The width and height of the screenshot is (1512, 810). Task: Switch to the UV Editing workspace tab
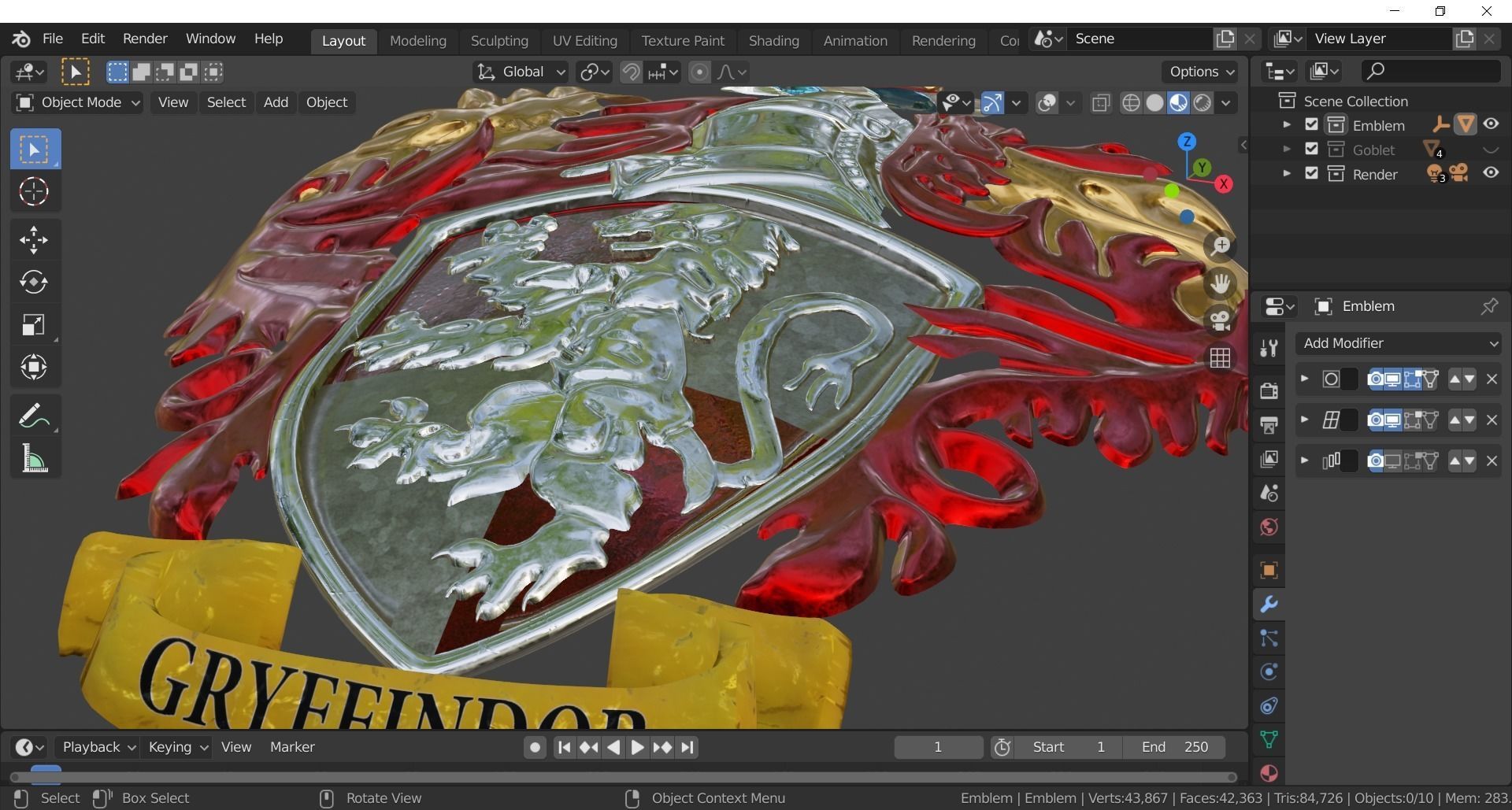tap(584, 41)
